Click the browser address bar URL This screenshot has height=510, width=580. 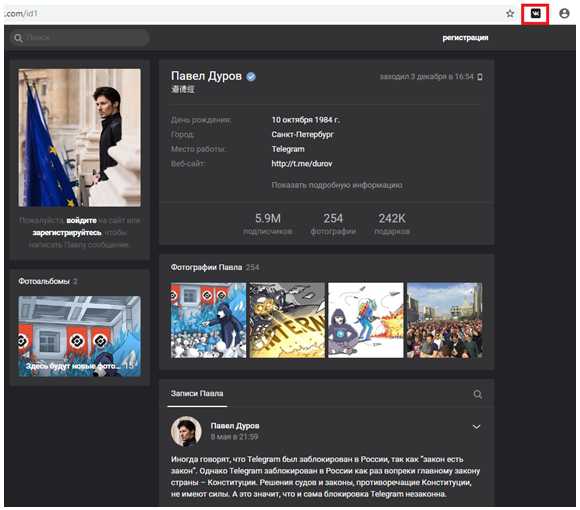coord(21,14)
